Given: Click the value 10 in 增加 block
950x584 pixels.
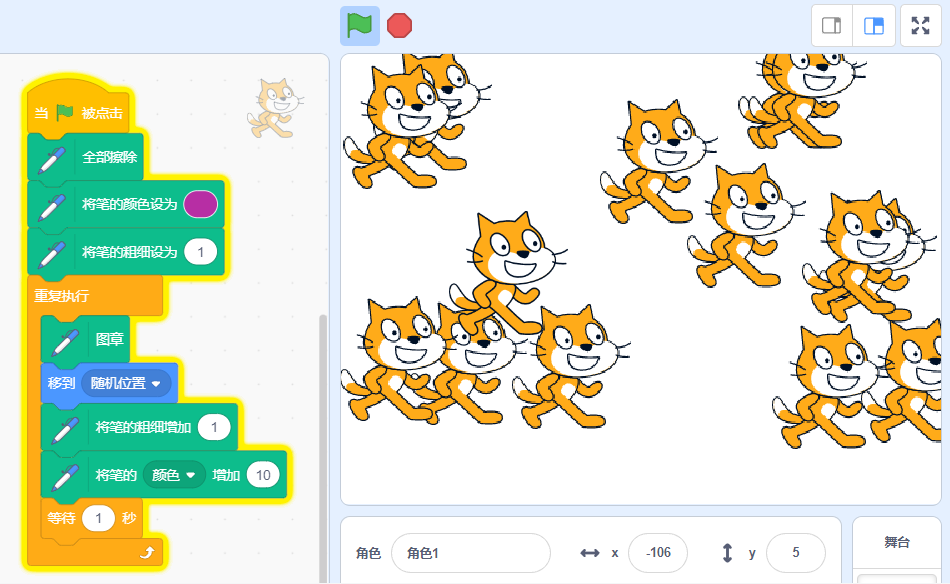Looking at the screenshot, I should coord(263,475).
